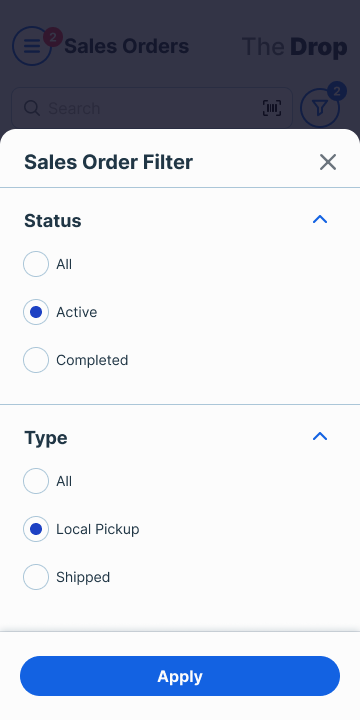Collapse the Status section chevron
The height and width of the screenshot is (720, 360).
point(320,219)
